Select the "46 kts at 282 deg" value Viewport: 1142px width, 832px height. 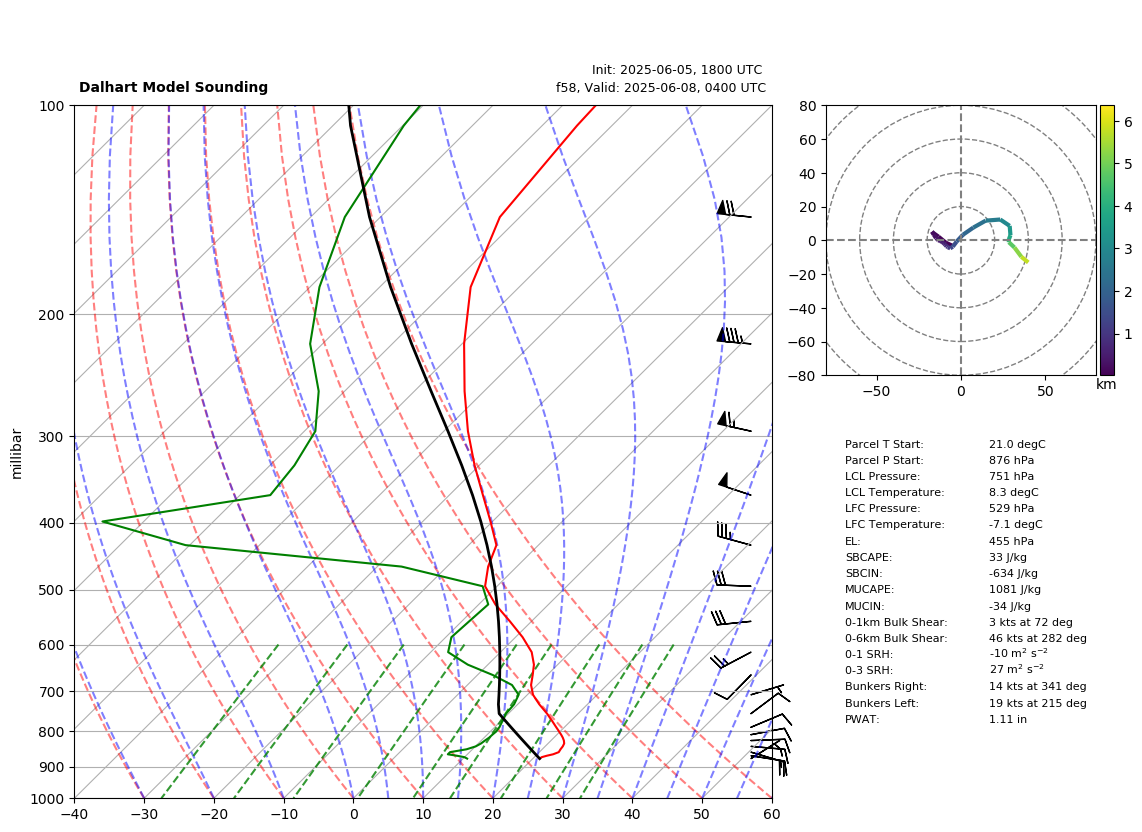1038,638
